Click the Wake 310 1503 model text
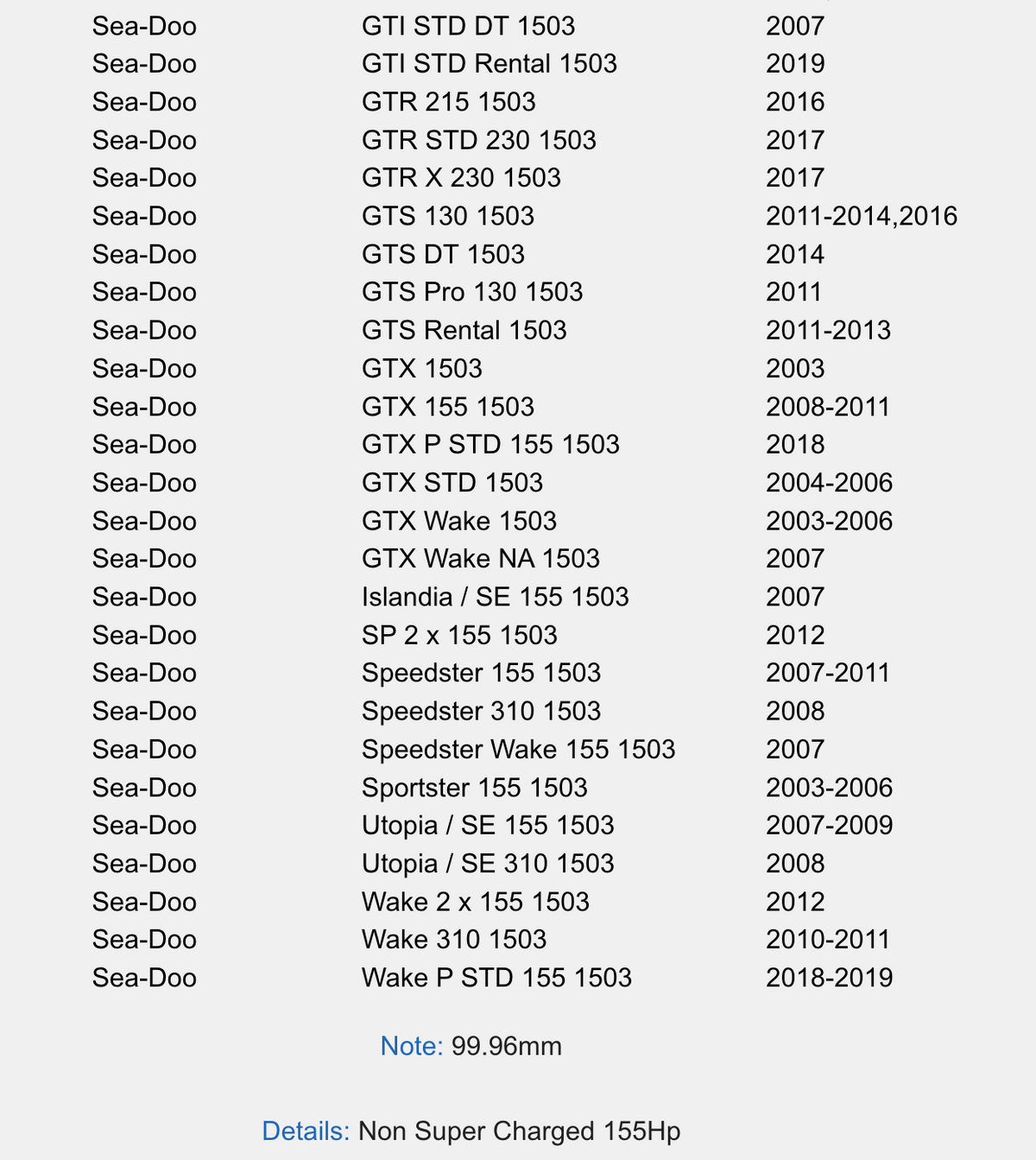The width and height of the screenshot is (1036, 1160). (453, 939)
